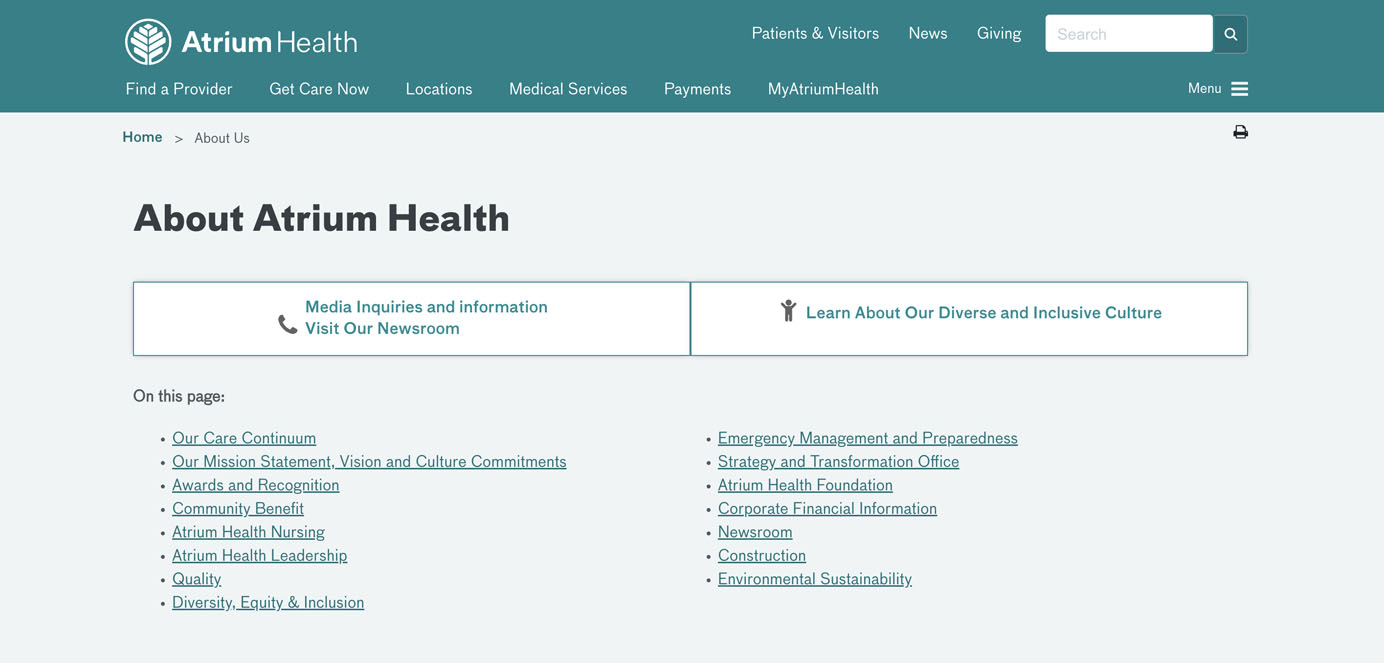Click Patients & Visitors top link
This screenshot has width=1384, height=663.
point(815,34)
